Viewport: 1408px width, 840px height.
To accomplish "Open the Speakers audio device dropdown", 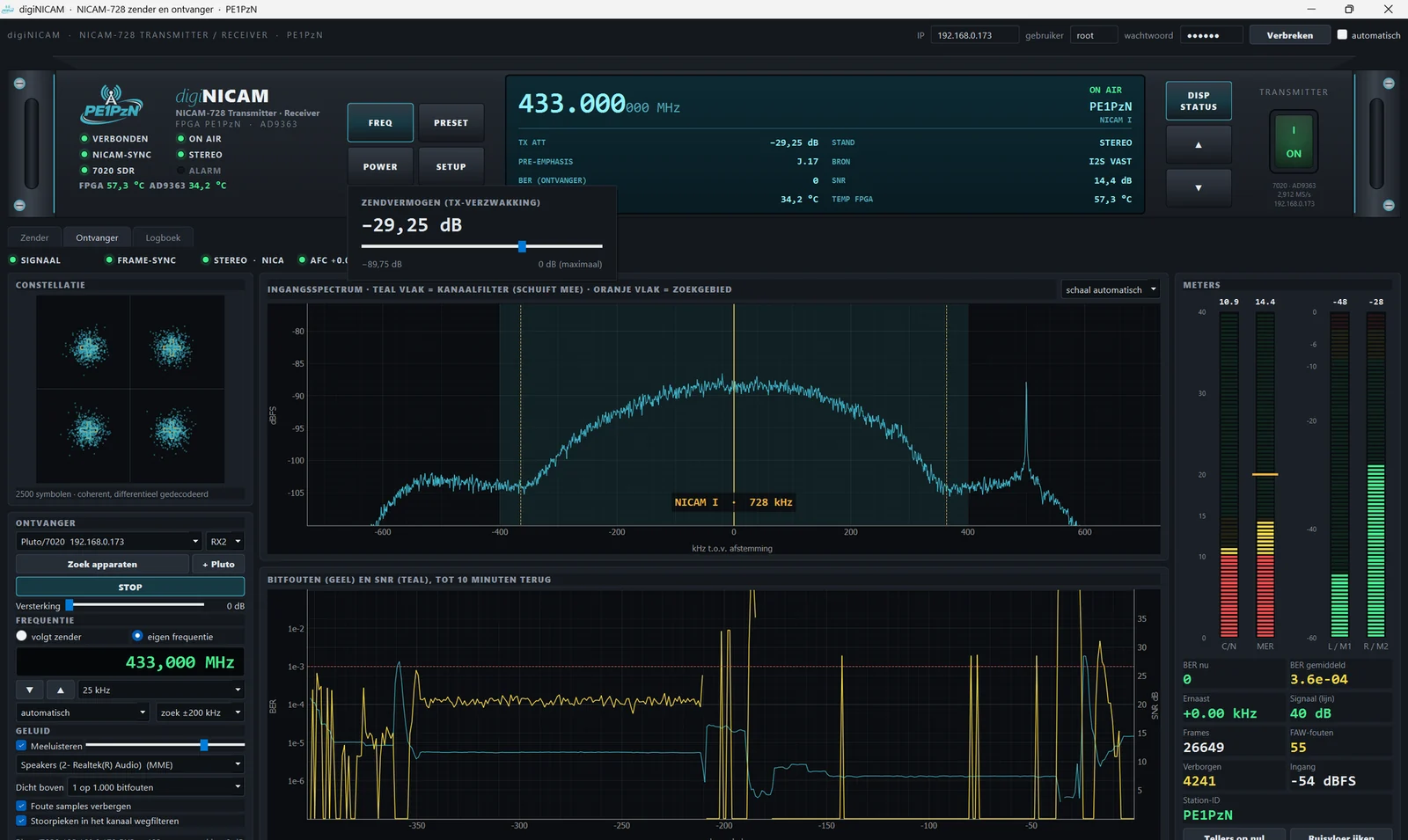I will pos(130,765).
